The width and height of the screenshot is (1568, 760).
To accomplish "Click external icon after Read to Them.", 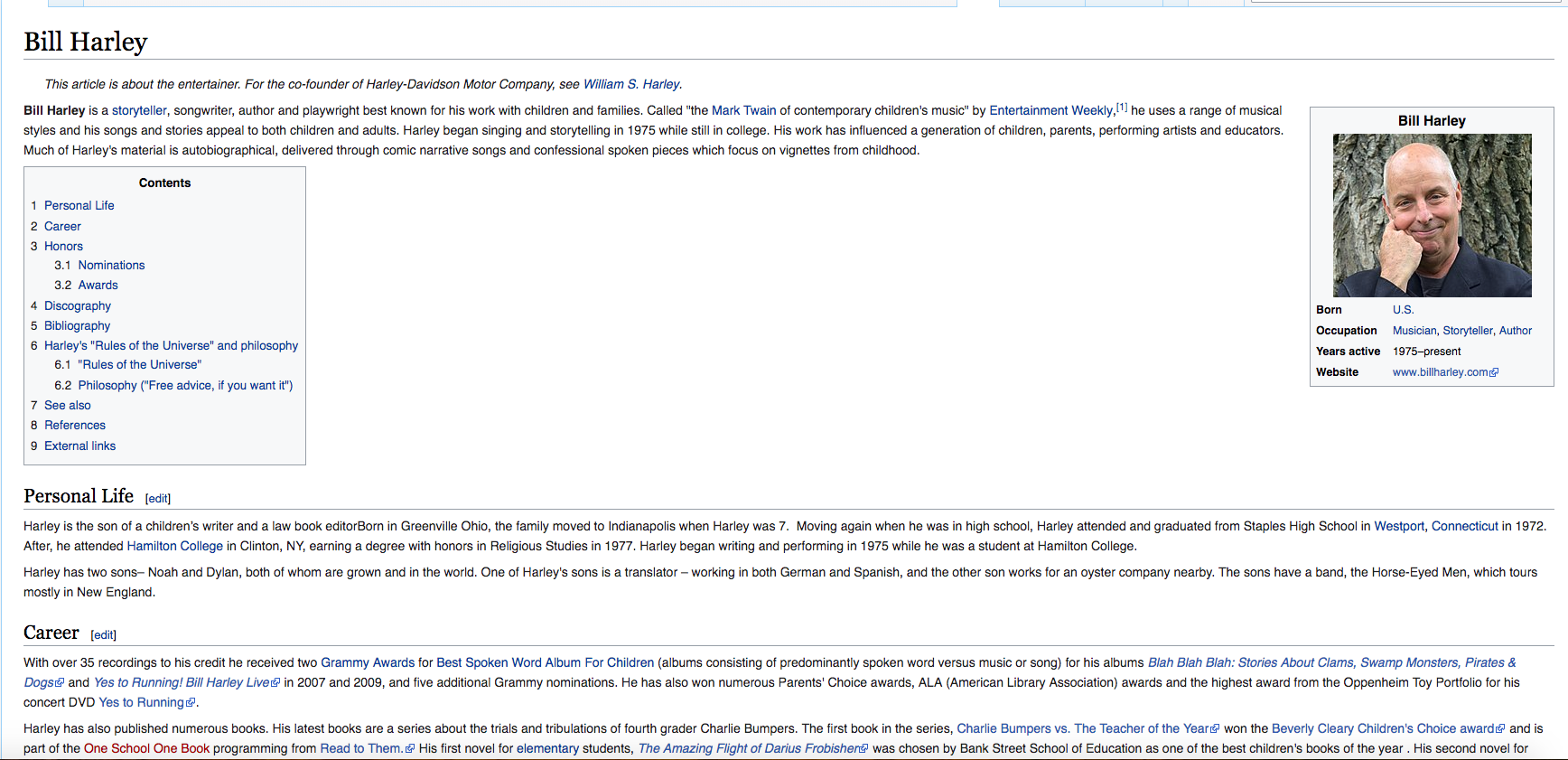I will (410, 749).
